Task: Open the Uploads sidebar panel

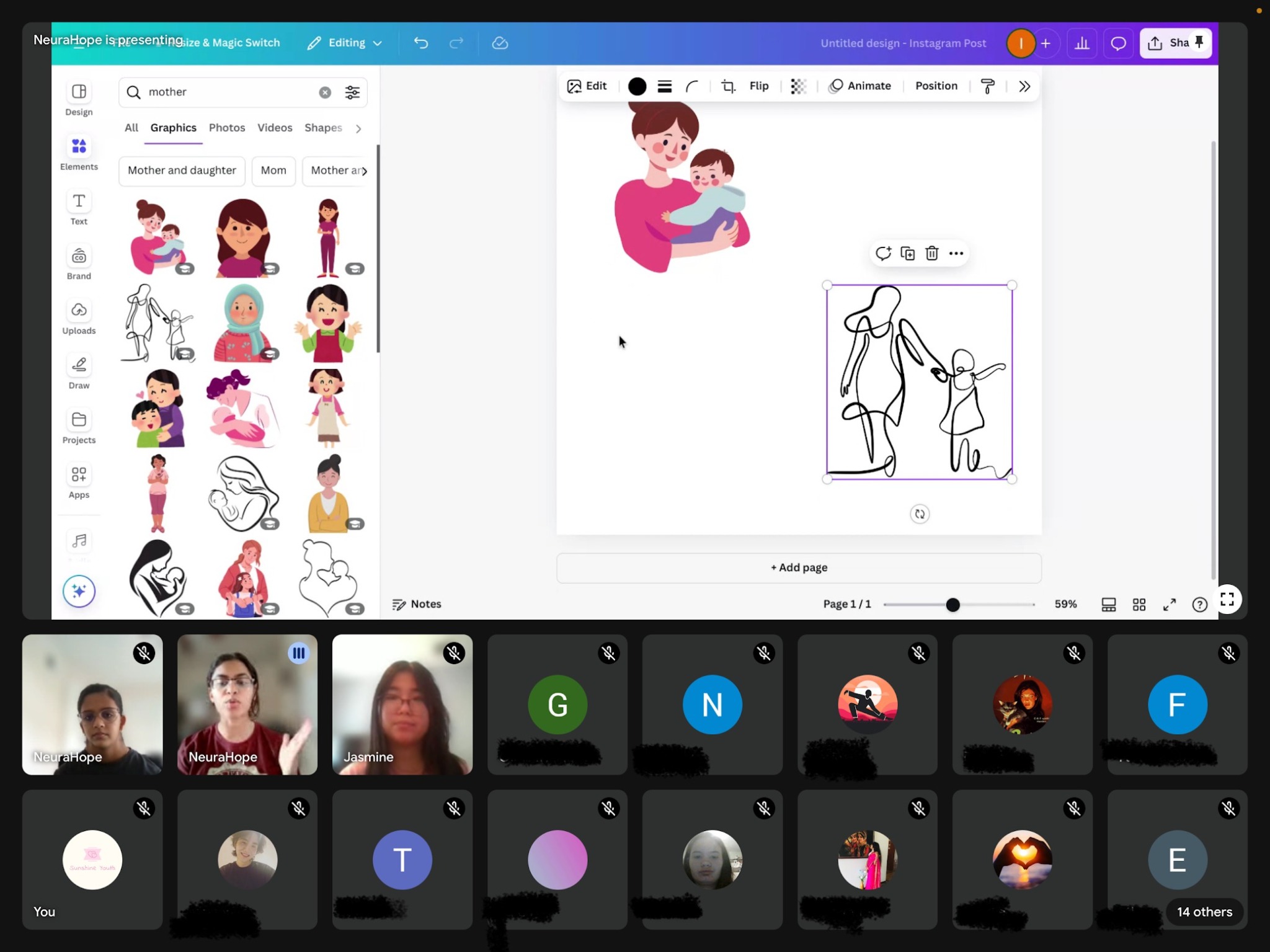Action: [79, 317]
